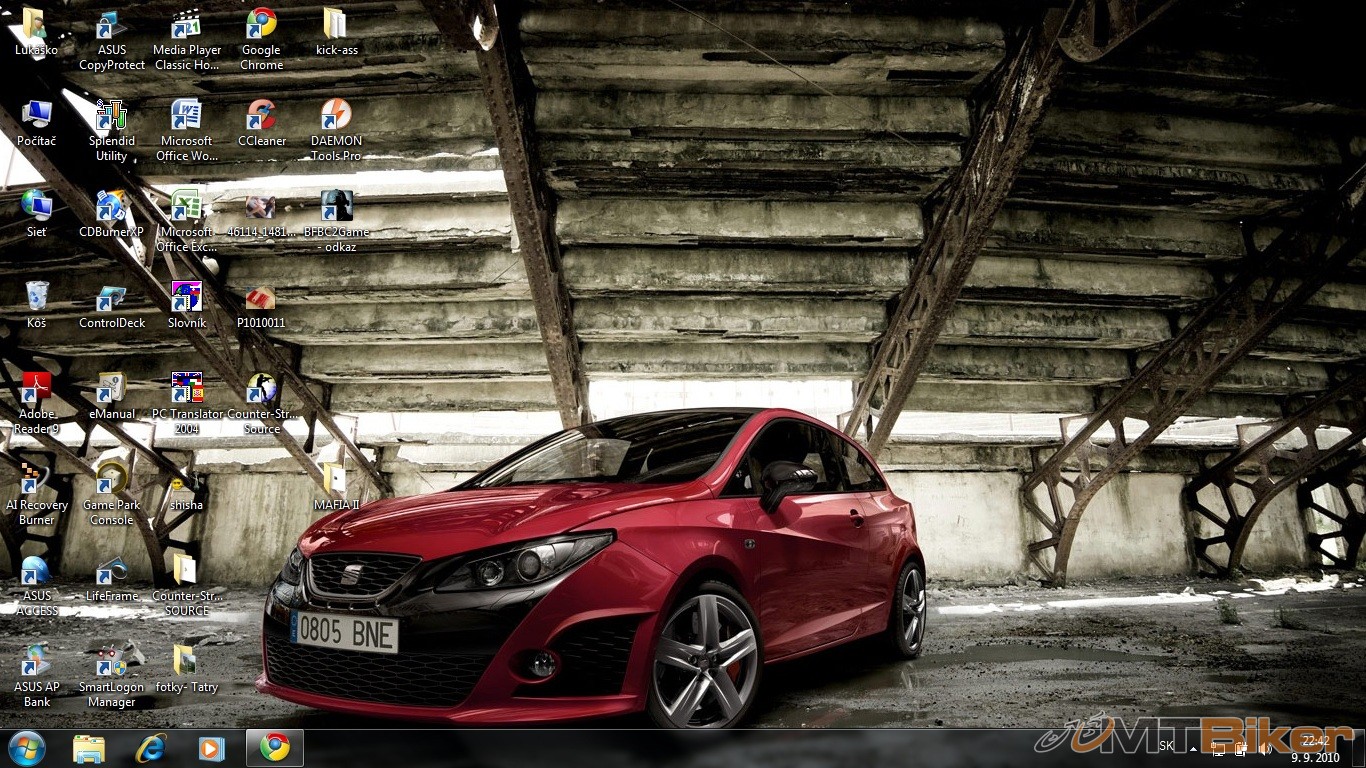
Task: Open the Google Chrome desktop shortcut
Action: [261, 26]
